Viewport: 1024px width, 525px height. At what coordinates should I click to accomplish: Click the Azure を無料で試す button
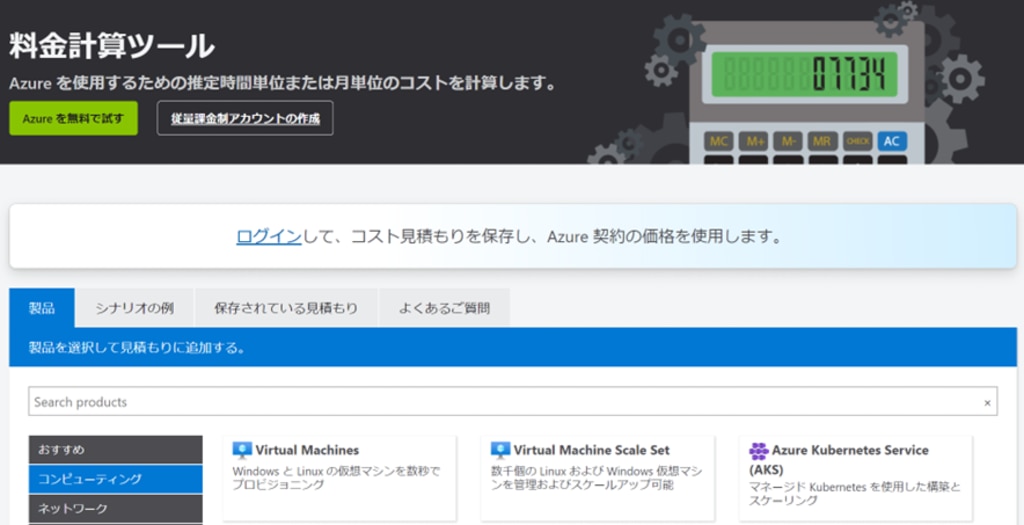tap(73, 118)
